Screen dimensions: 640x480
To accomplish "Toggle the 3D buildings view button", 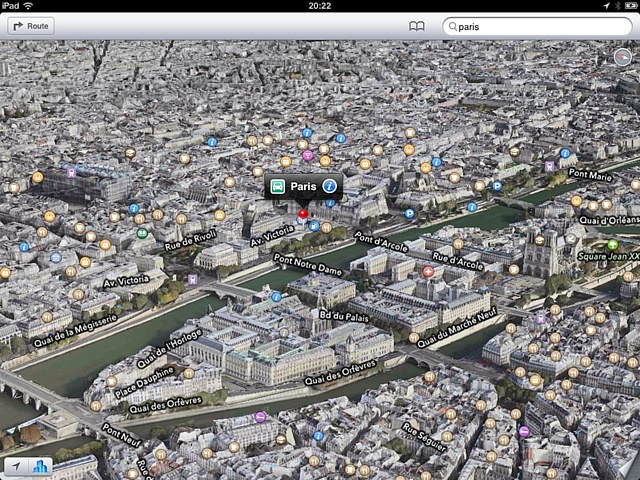I will [x=40, y=466].
